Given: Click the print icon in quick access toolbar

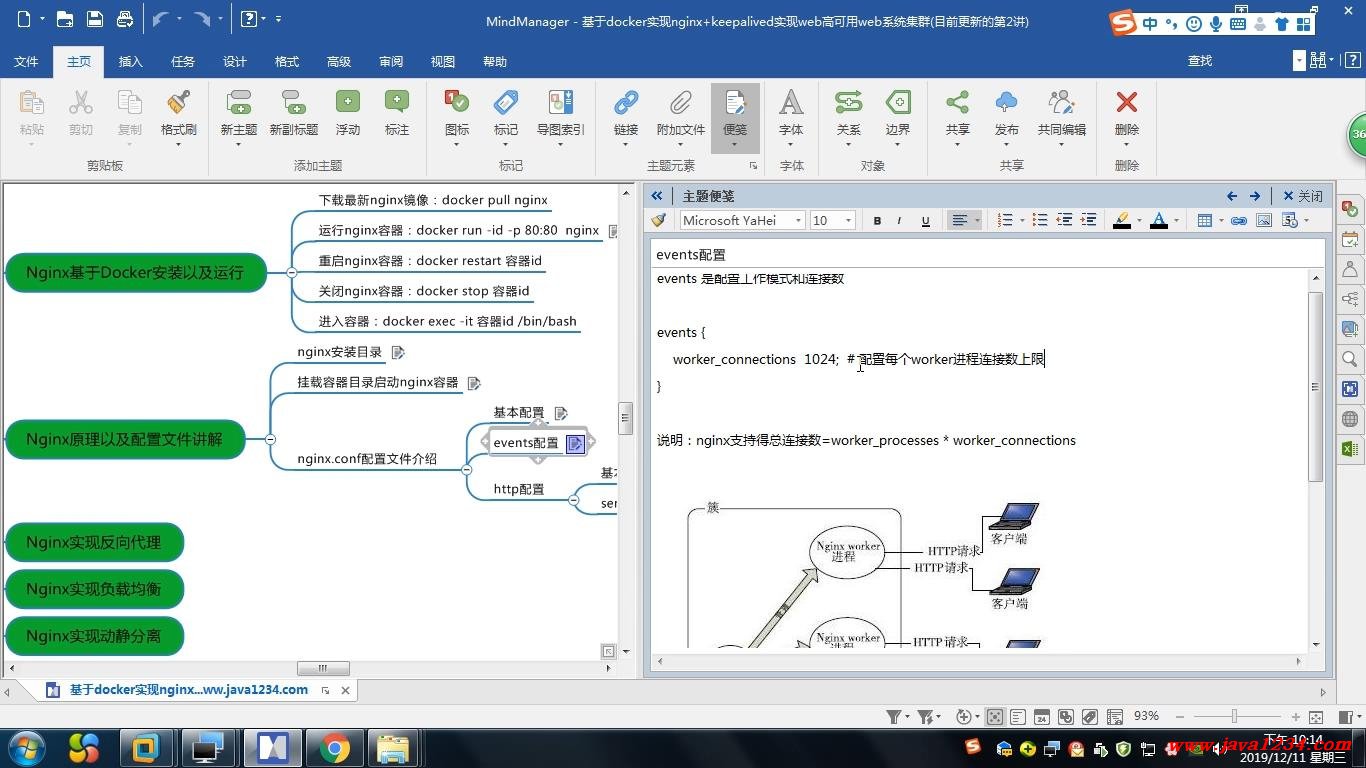Looking at the screenshot, I should (x=125, y=19).
